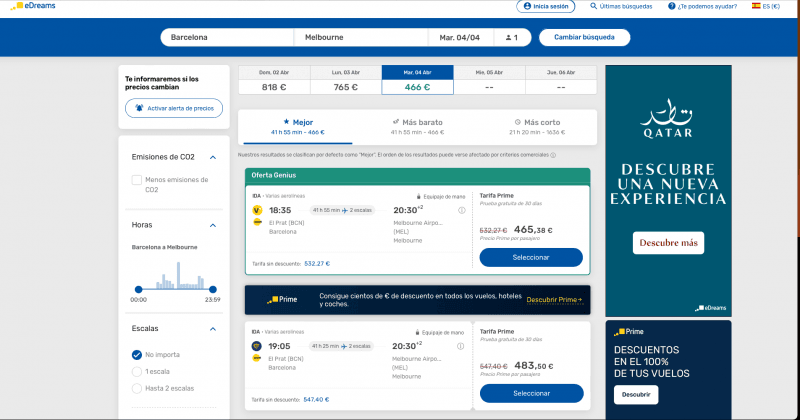The height and width of the screenshot is (420, 800).
Task: Click the Qatar logo in the advertisement
Action: [667, 118]
